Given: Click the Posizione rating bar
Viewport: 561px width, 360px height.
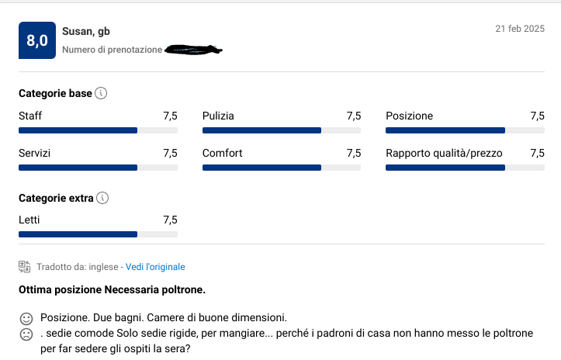Looking at the screenshot, I should [465, 130].
